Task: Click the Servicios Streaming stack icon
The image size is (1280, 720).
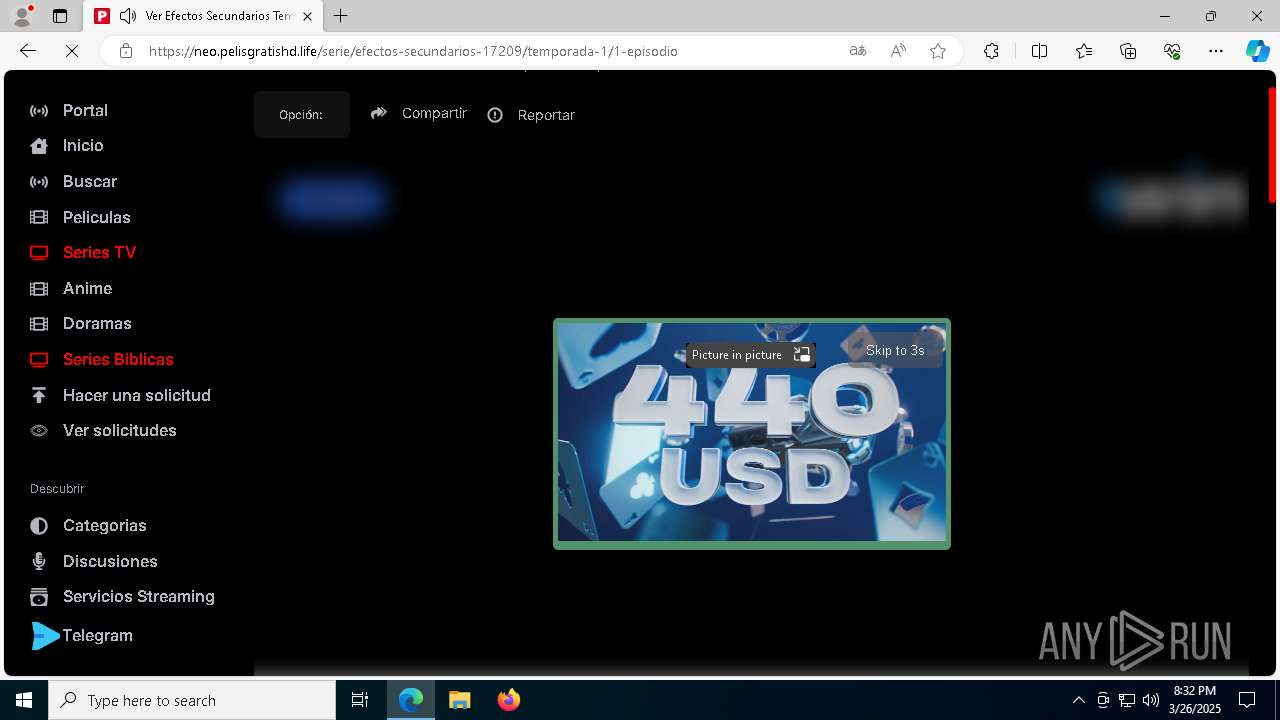Action: [39, 597]
